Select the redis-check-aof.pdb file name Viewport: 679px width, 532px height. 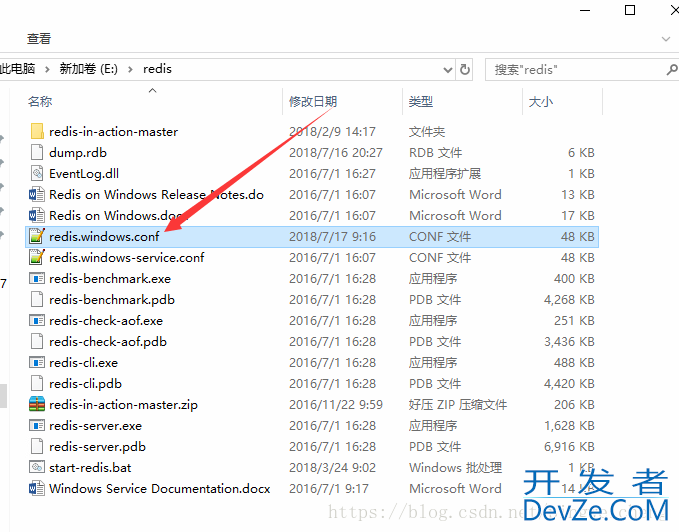pyautogui.click(x=108, y=342)
